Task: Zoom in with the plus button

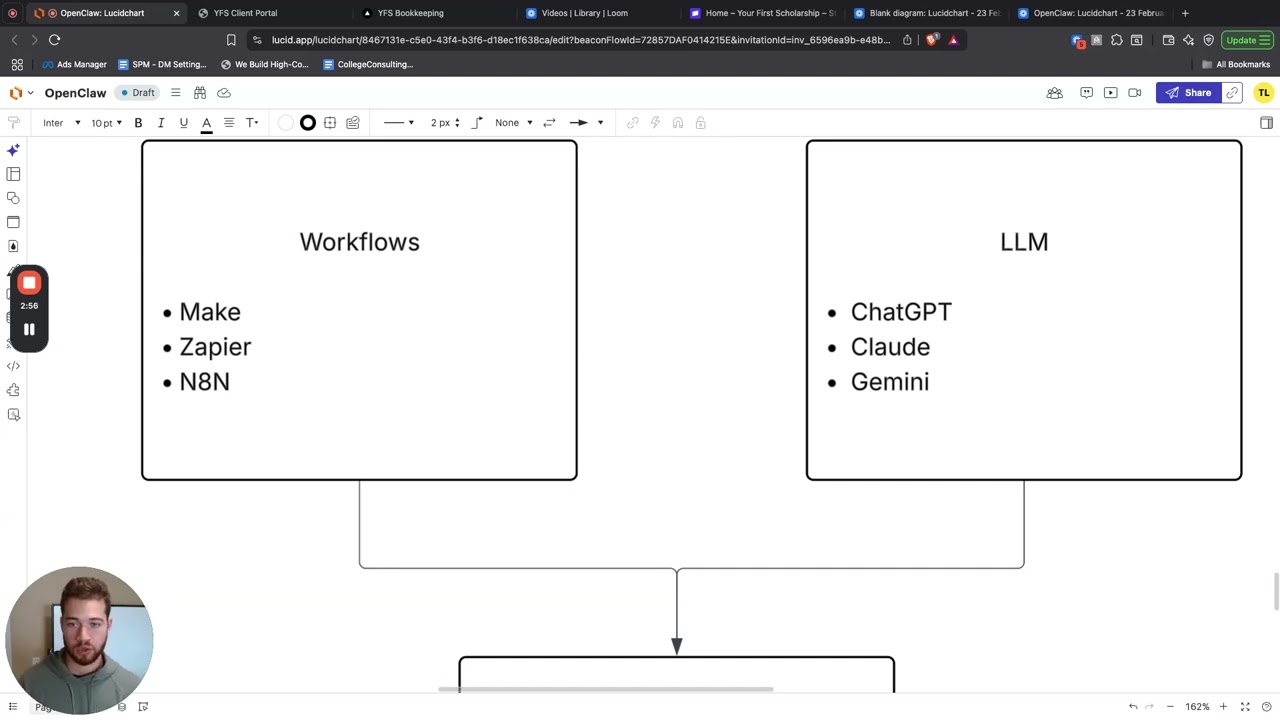Action: coord(1223,707)
